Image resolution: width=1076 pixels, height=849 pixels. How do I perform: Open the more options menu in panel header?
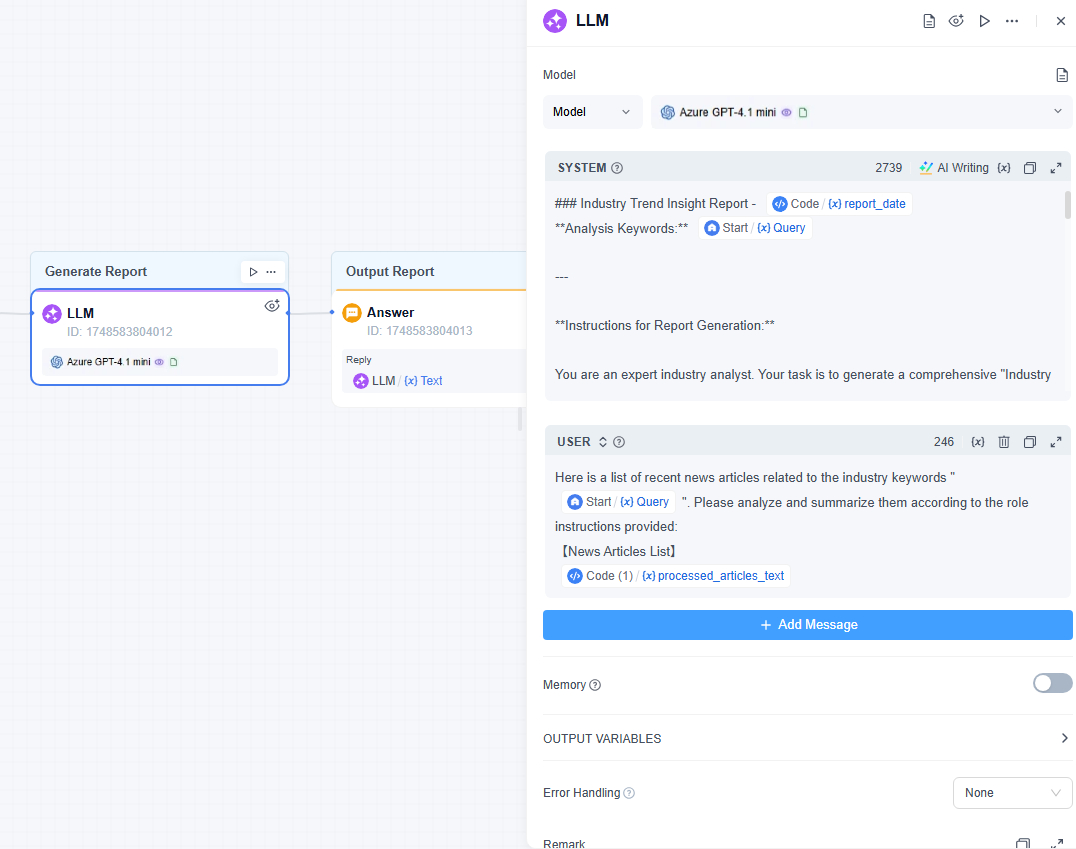click(x=1012, y=21)
